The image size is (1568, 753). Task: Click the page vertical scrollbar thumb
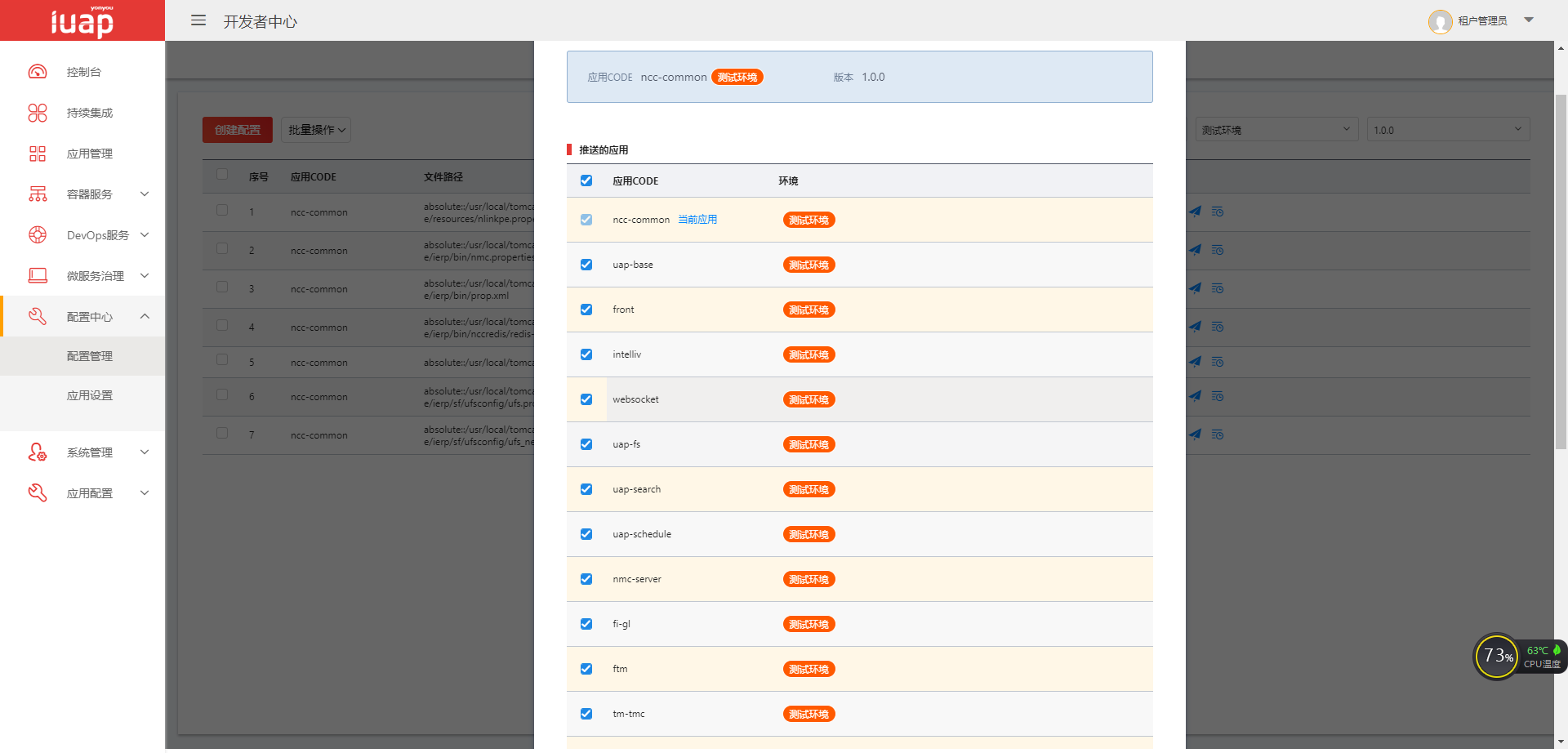[x=1561, y=272]
